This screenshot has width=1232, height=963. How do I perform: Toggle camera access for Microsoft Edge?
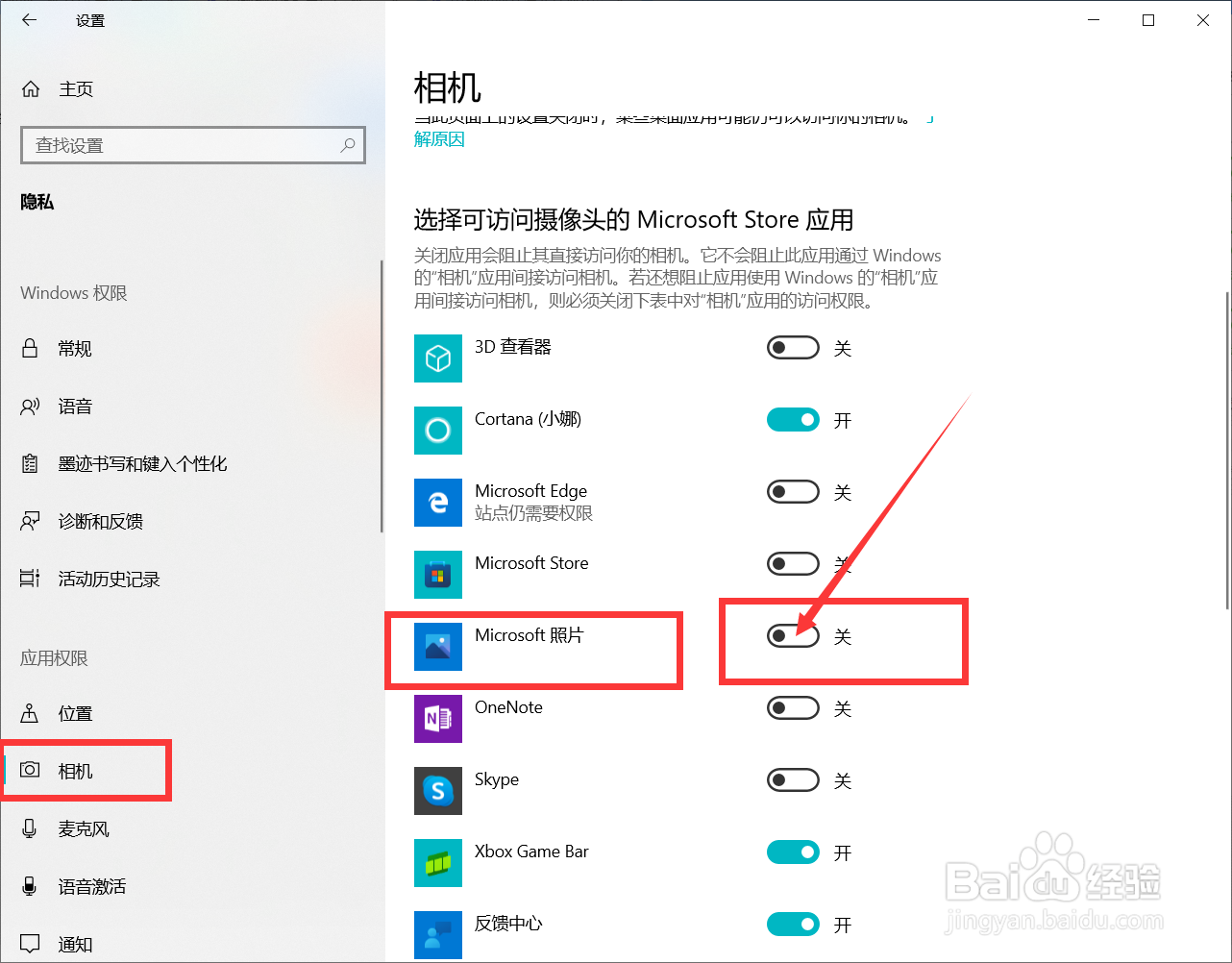coord(793,492)
